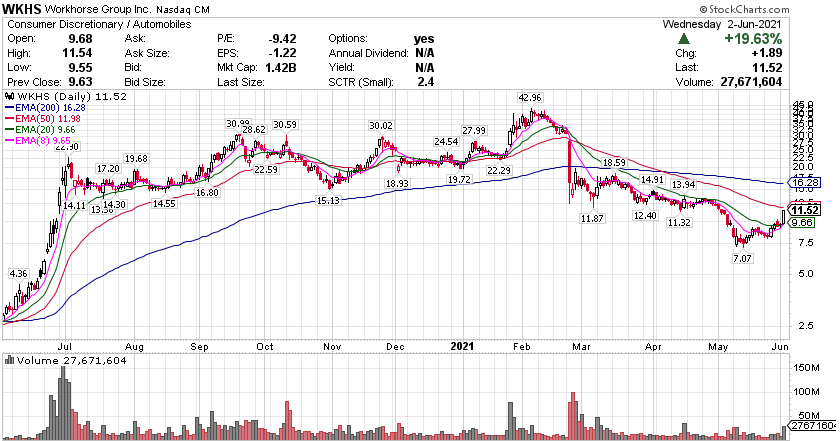Click the EMA(50) 11.98 legend entry
The height and width of the screenshot is (441, 840).
coord(45,118)
